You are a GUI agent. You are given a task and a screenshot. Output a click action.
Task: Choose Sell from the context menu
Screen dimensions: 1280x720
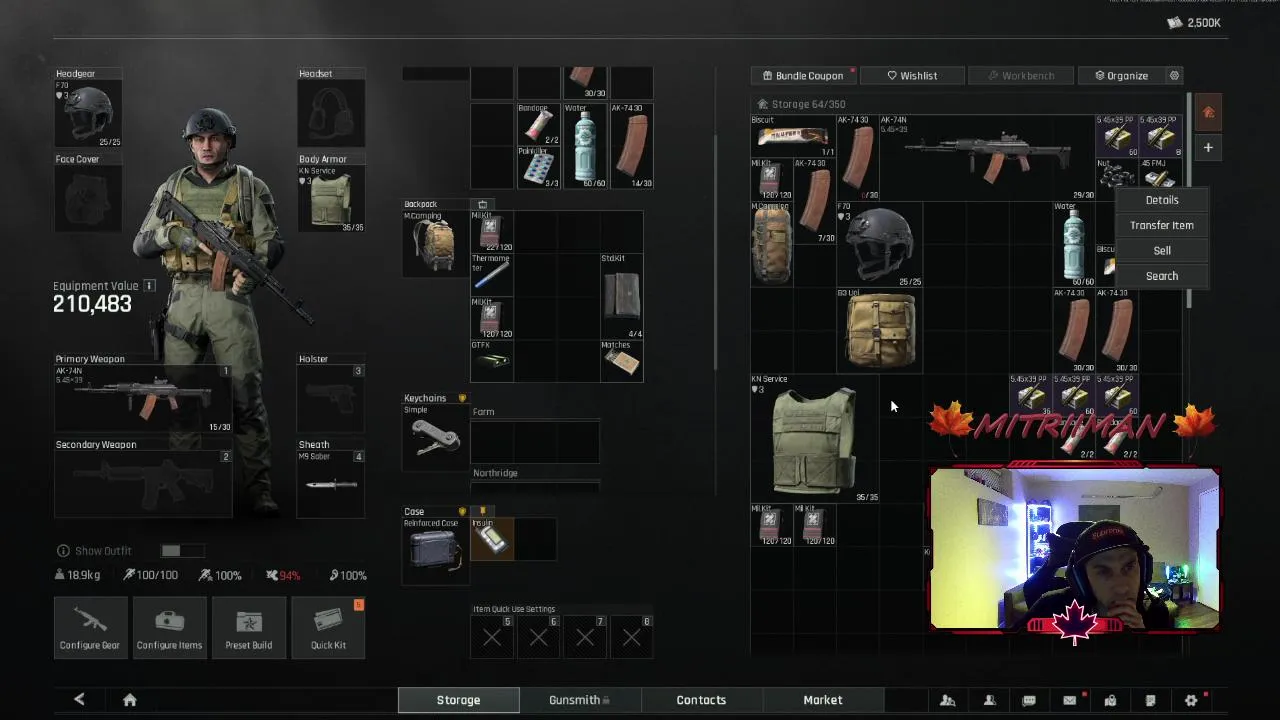pyautogui.click(x=1162, y=250)
